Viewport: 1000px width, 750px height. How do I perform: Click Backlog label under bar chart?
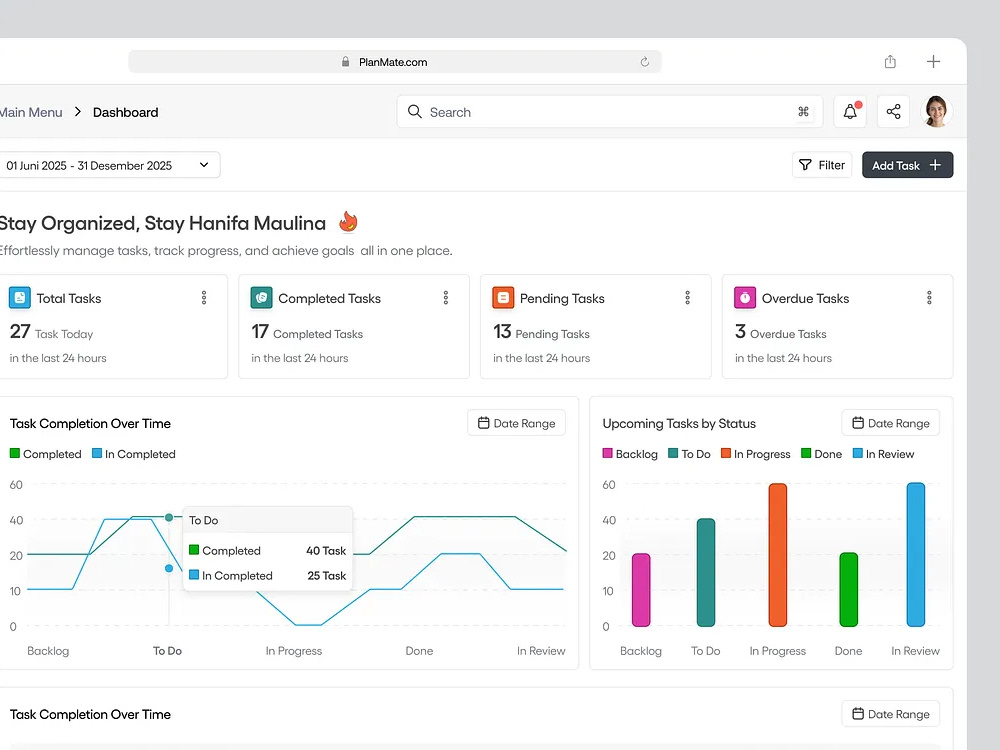click(x=641, y=651)
